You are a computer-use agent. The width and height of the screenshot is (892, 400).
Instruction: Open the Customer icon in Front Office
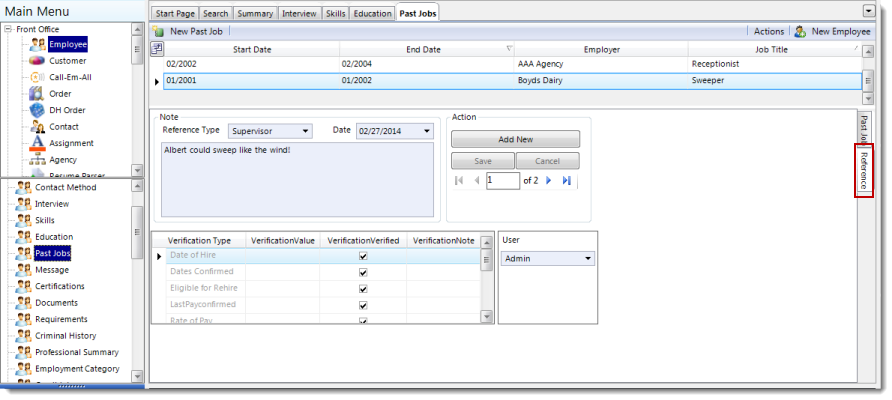[x=37, y=61]
